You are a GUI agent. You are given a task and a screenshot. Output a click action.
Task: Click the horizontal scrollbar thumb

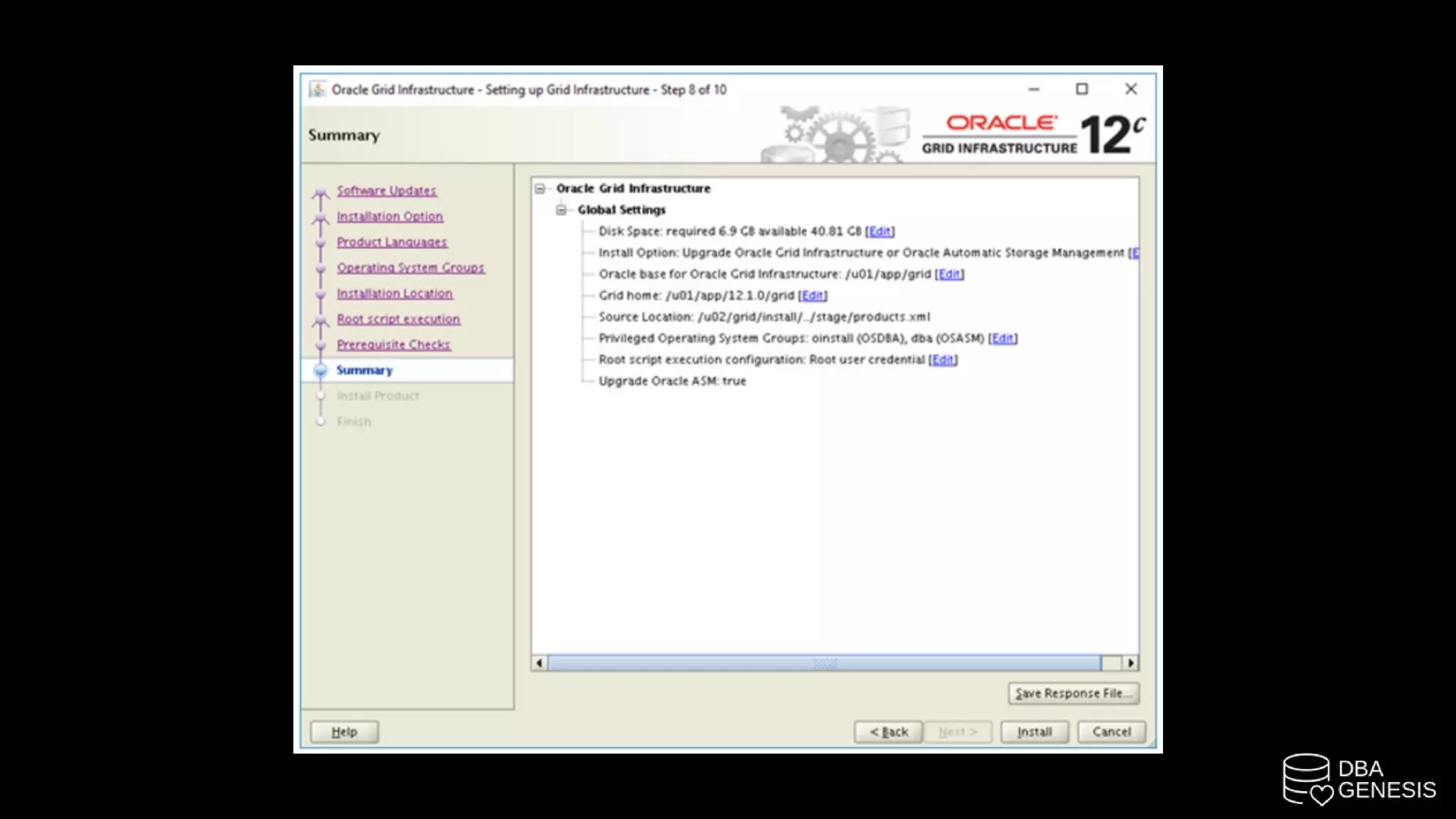[825, 663]
